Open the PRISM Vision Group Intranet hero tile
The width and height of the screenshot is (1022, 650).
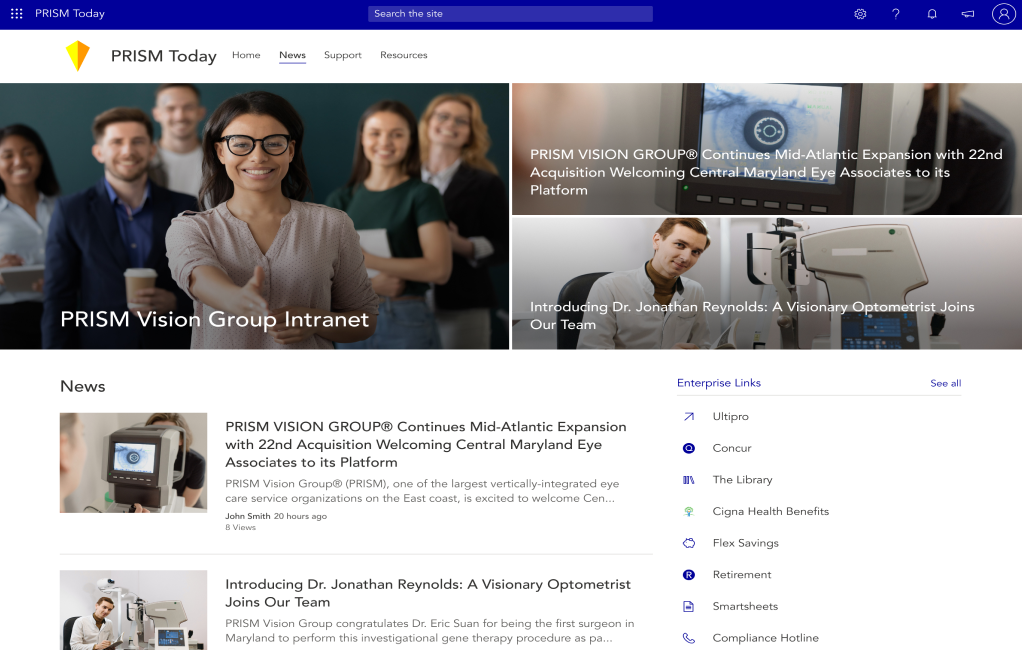click(254, 216)
